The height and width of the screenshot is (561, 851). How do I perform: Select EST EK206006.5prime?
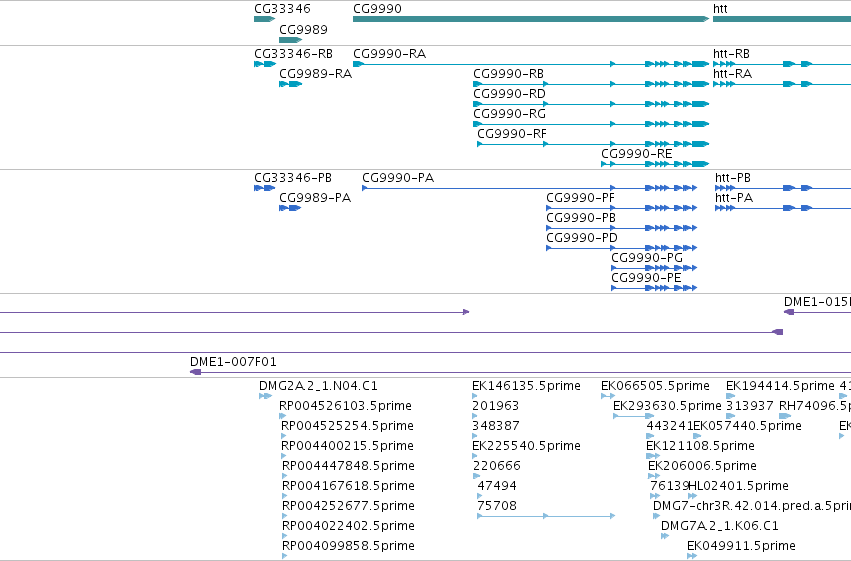tap(654, 476)
